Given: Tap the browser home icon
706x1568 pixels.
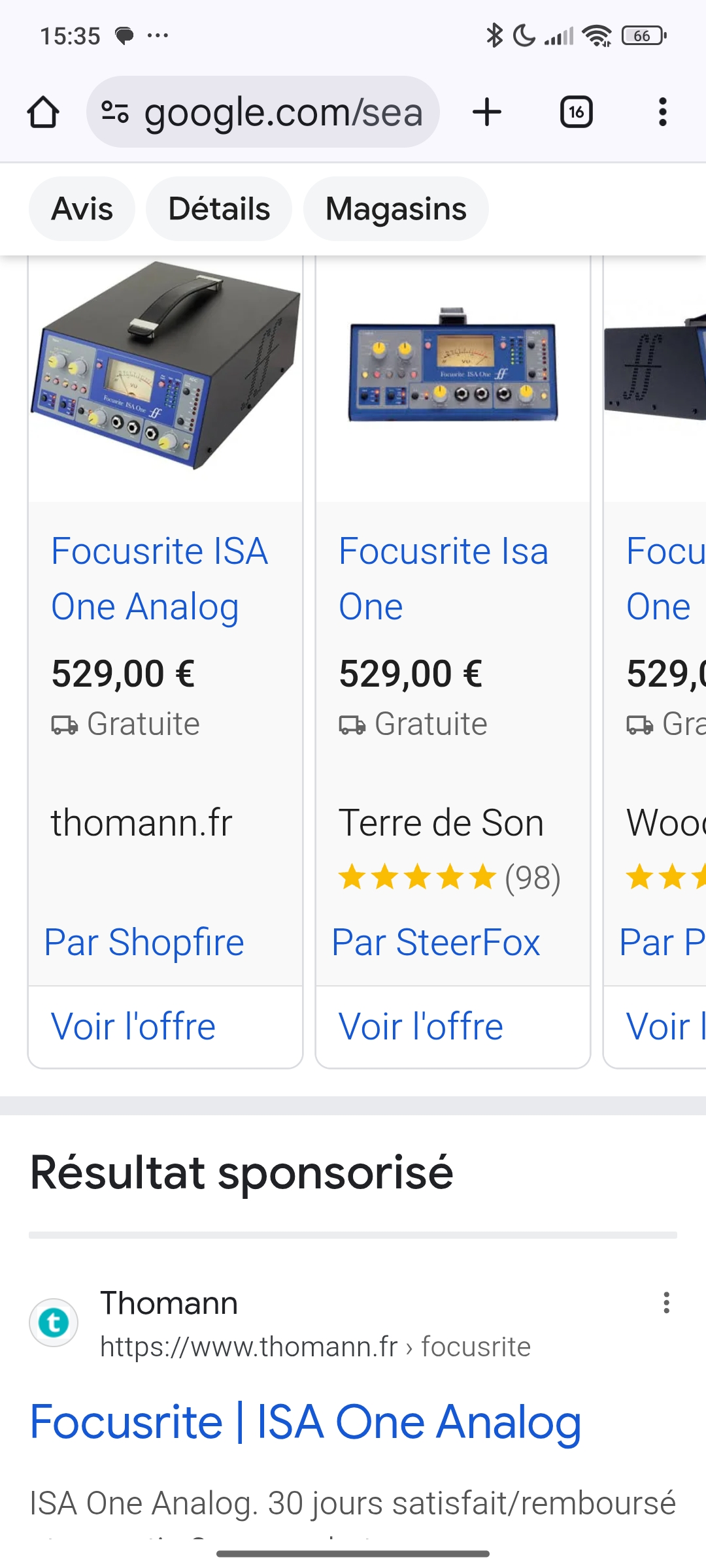Looking at the screenshot, I should pyautogui.click(x=43, y=112).
